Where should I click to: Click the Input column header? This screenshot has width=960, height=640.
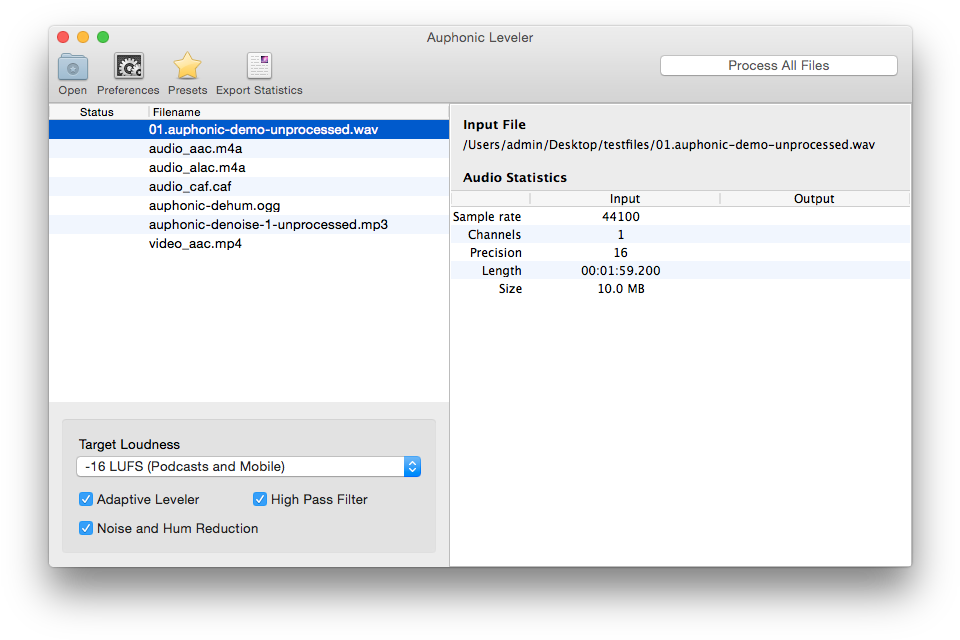point(624,198)
